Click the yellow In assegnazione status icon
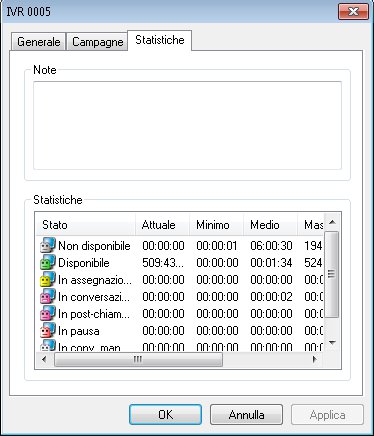Image resolution: width=374 pixels, height=436 pixels. [48, 279]
